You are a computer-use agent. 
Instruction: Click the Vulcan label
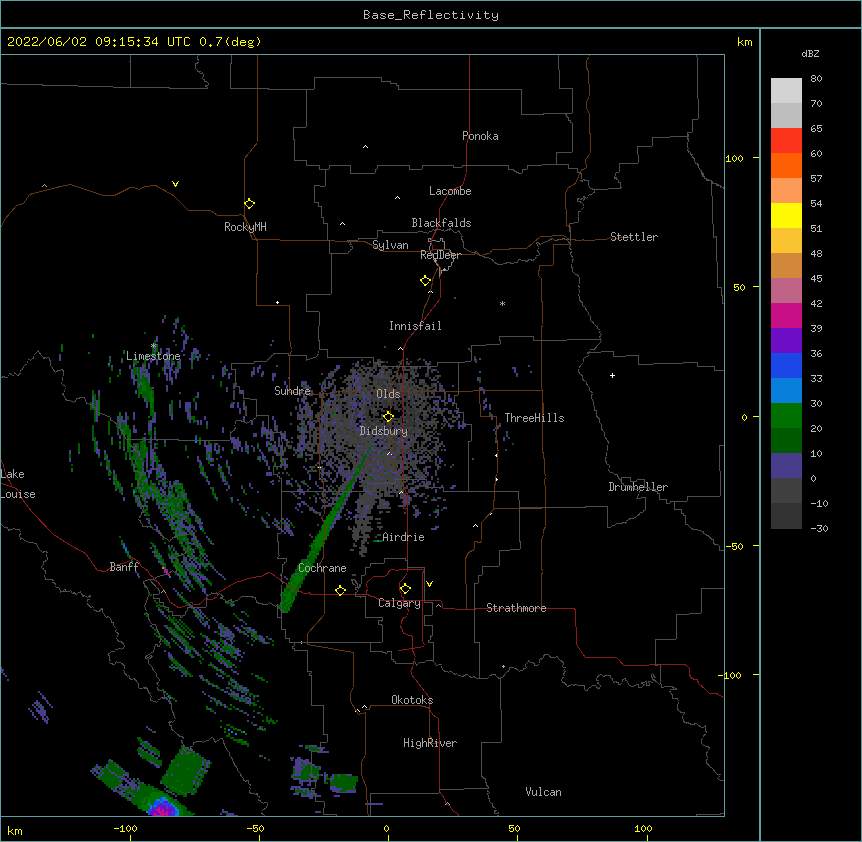pos(543,792)
